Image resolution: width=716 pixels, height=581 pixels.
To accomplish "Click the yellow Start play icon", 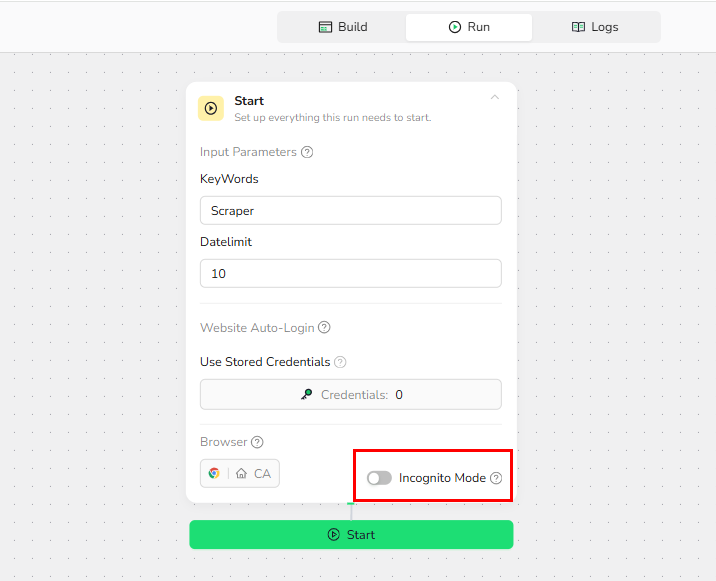I will click(210, 108).
